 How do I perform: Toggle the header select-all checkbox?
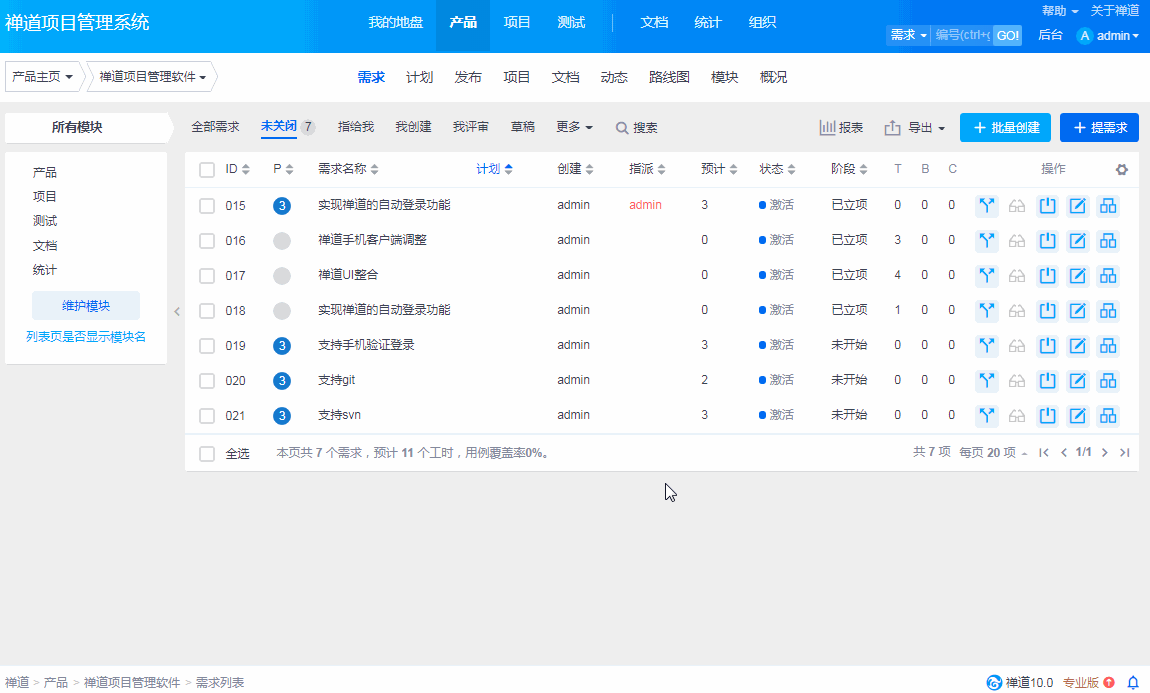tap(207, 170)
